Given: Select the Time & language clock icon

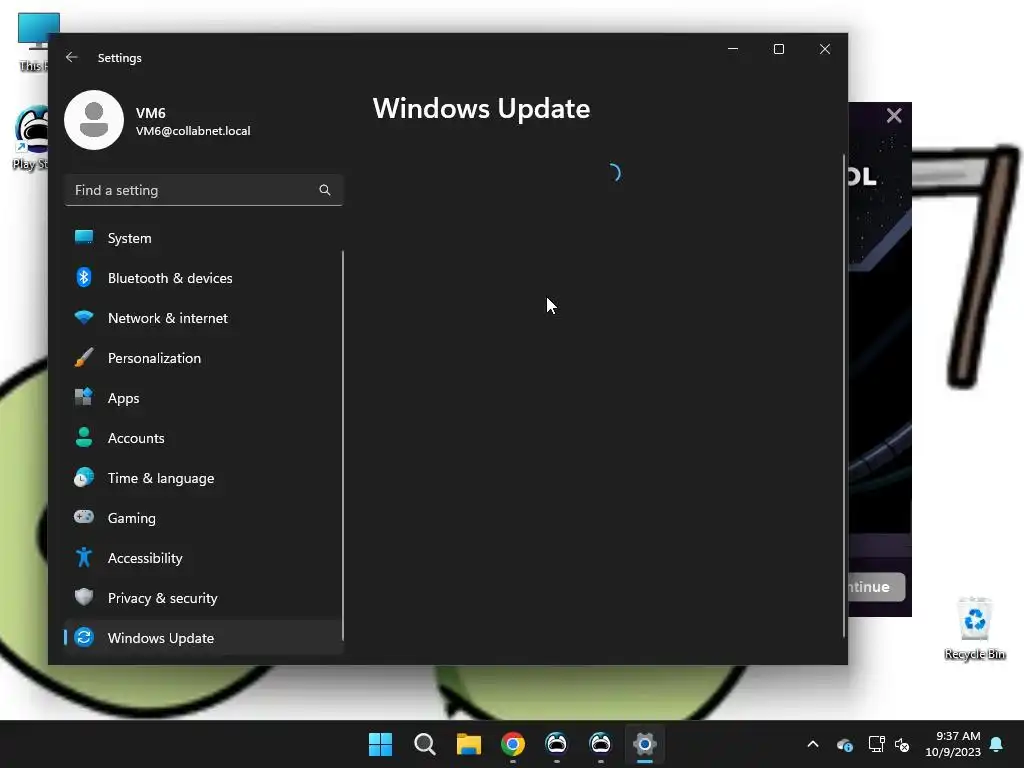Looking at the screenshot, I should click(x=84, y=477).
